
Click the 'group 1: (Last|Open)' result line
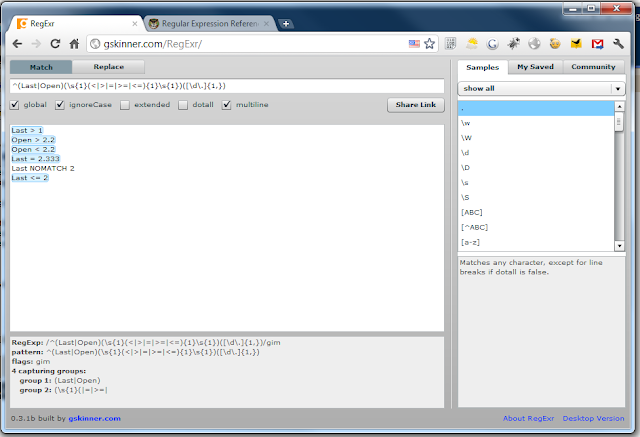[60, 380]
